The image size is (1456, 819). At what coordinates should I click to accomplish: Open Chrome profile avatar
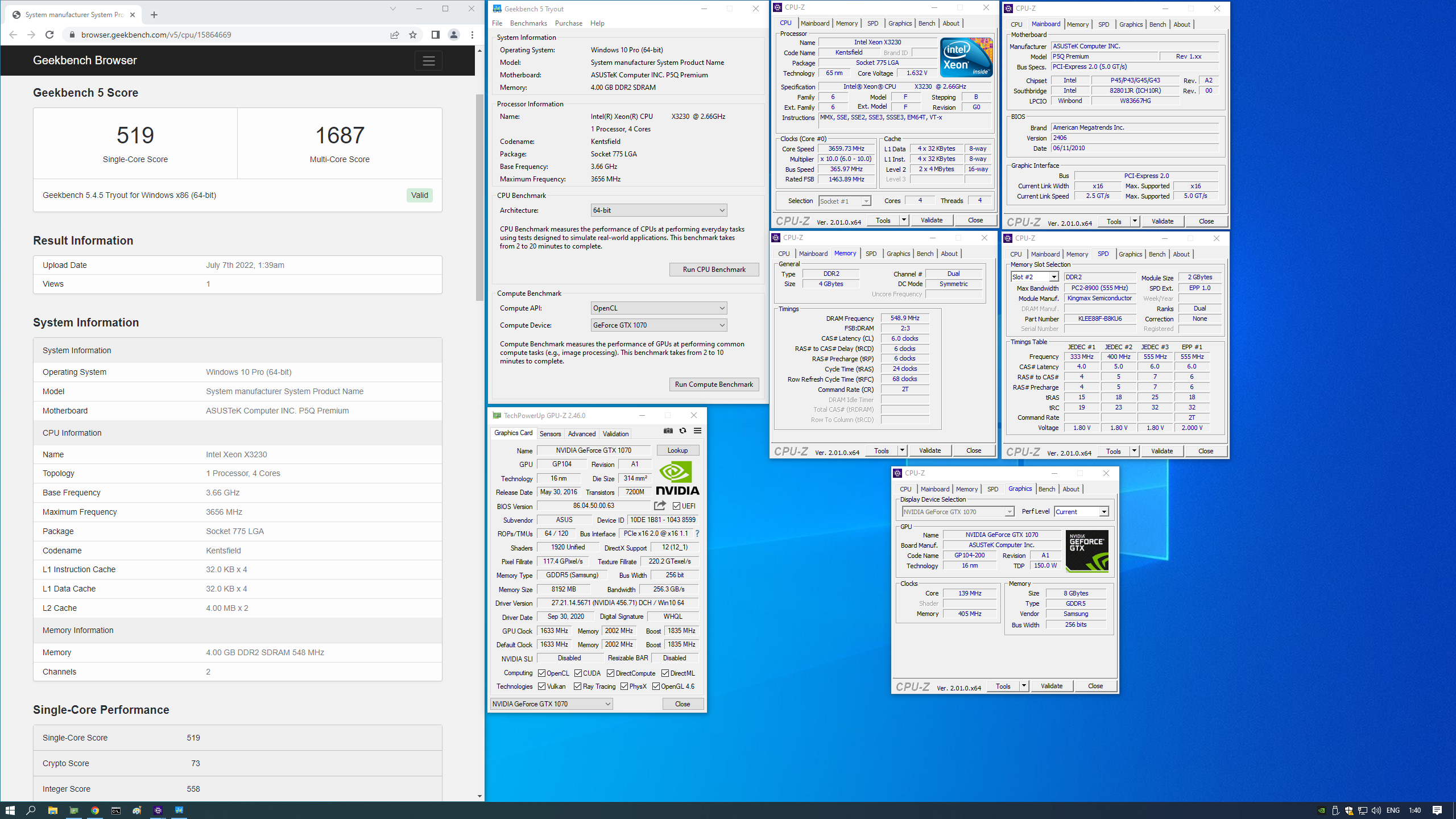pos(453,35)
